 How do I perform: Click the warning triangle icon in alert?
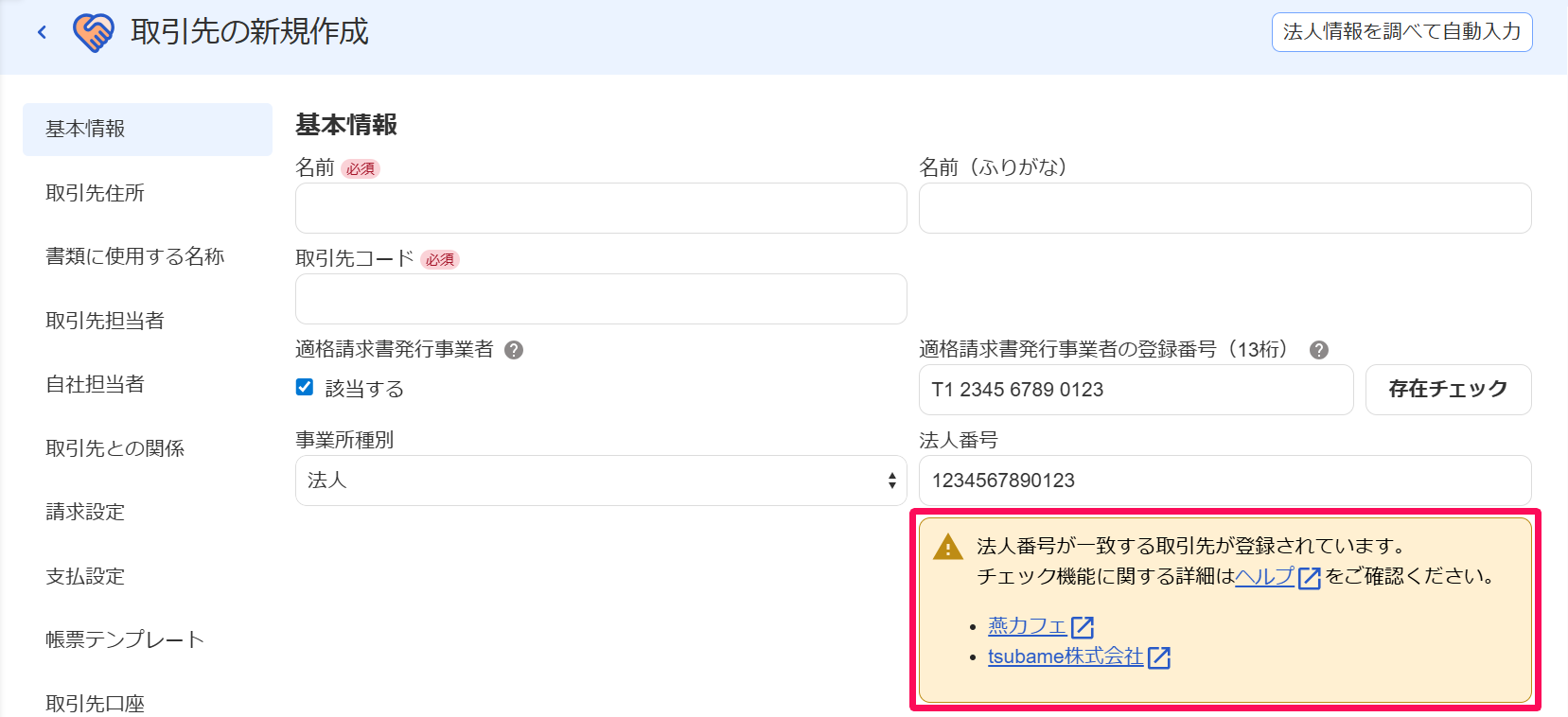pos(947,548)
